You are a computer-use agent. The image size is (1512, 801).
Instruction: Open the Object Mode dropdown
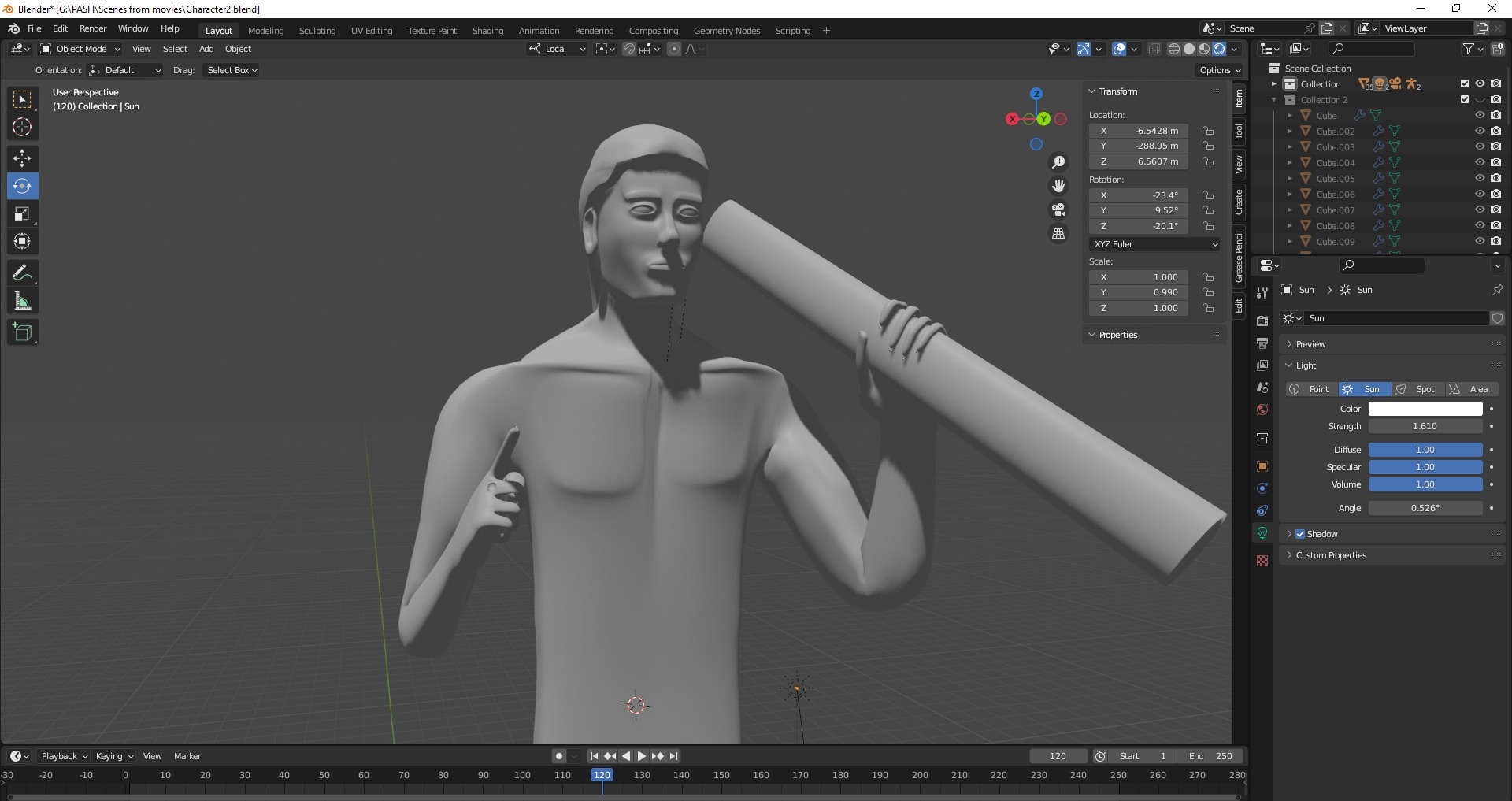[x=80, y=49]
